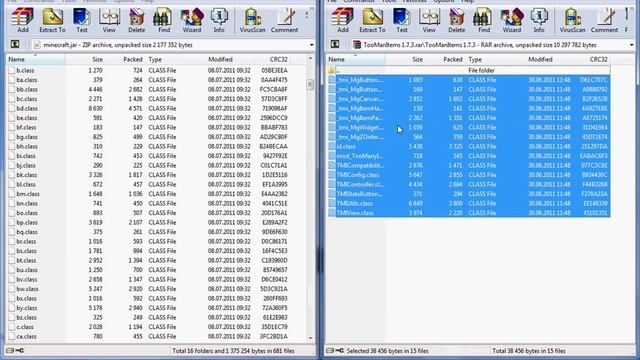Click Add icon in TooManyItems window
Image resolution: width=640 pixels, height=360 pixels.
coord(342,20)
